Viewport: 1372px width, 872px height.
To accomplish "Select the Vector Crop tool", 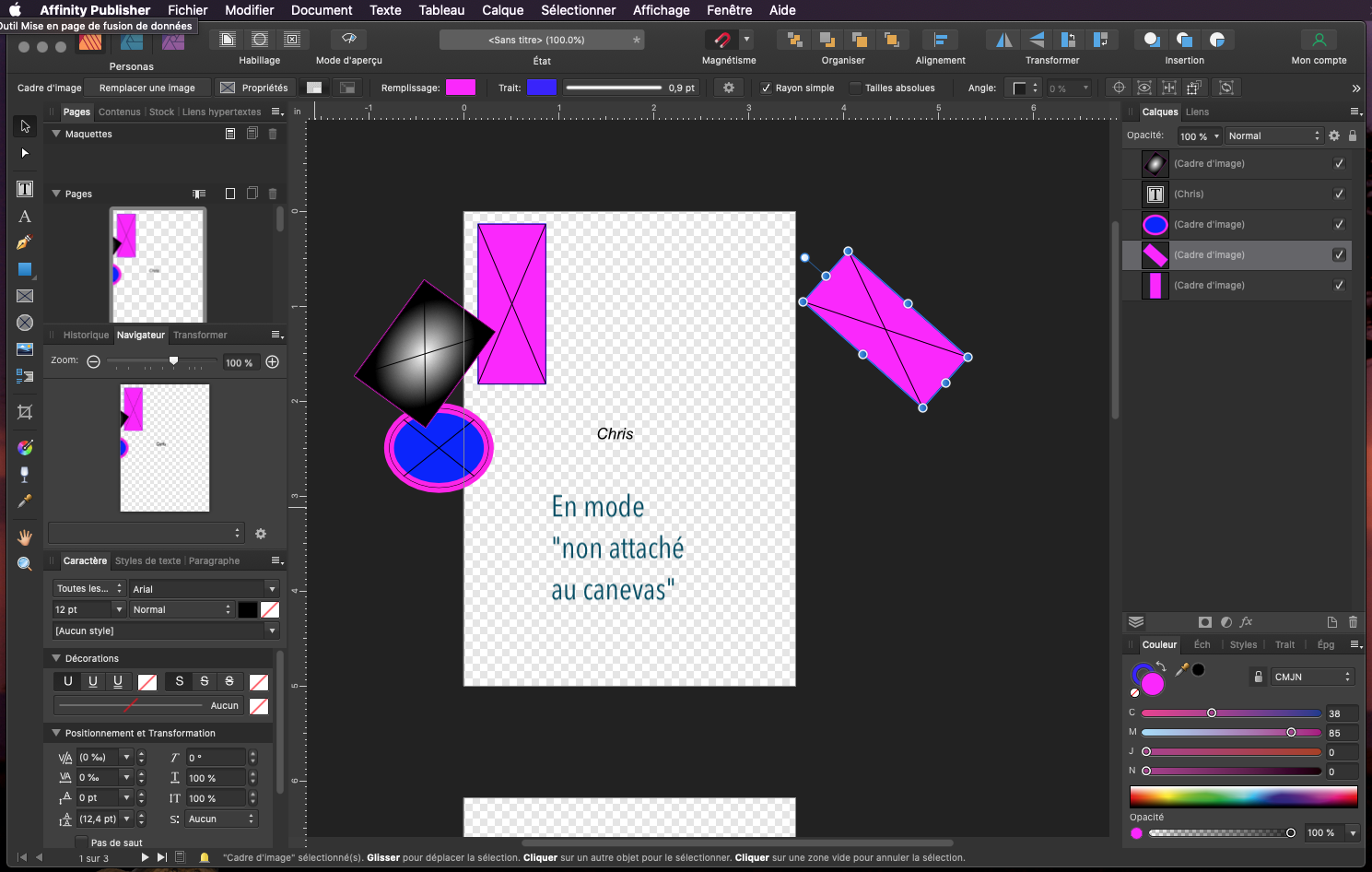I will (25, 412).
